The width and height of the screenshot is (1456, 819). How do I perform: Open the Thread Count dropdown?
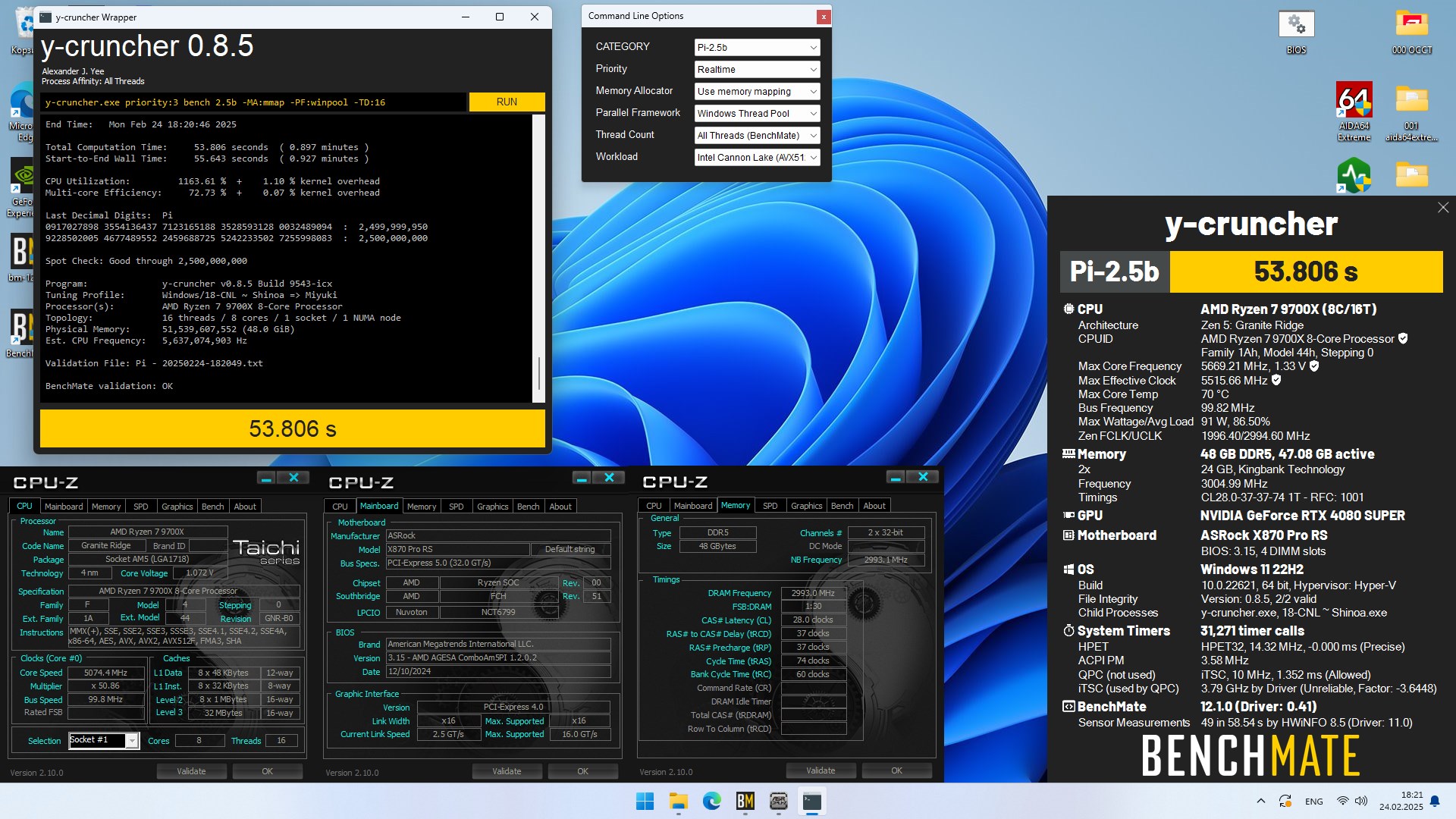(757, 135)
